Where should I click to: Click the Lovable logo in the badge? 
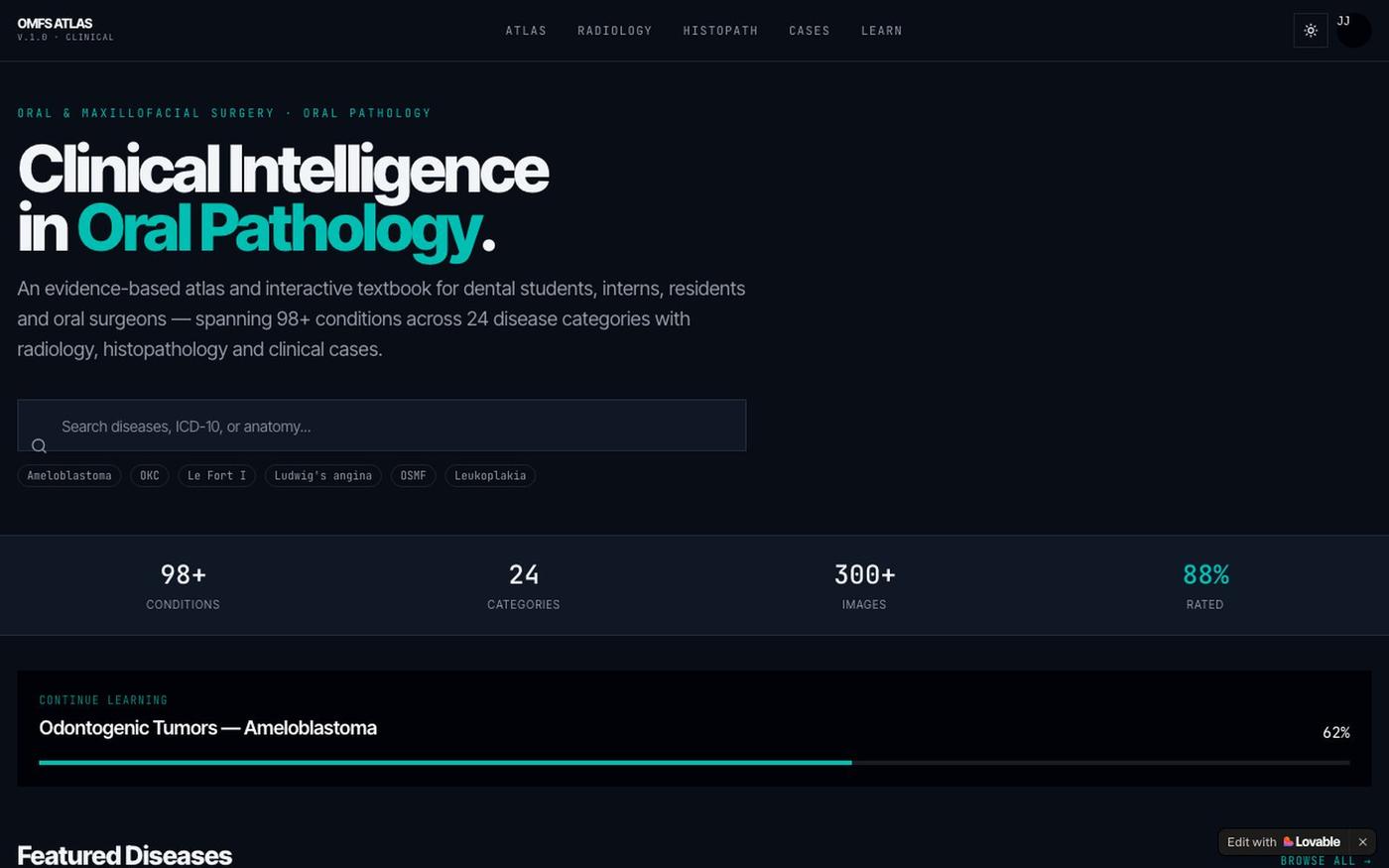coord(1312,842)
